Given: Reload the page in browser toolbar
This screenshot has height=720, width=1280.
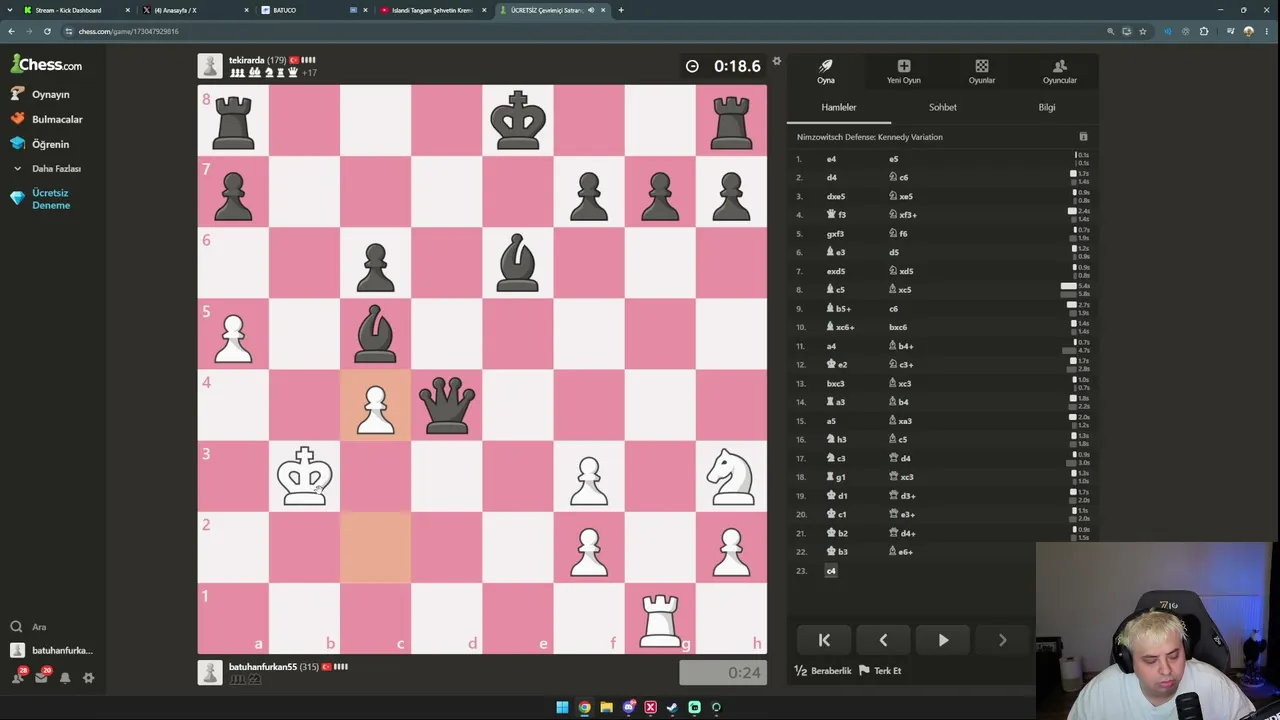Looking at the screenshot, I should (47, 31).
